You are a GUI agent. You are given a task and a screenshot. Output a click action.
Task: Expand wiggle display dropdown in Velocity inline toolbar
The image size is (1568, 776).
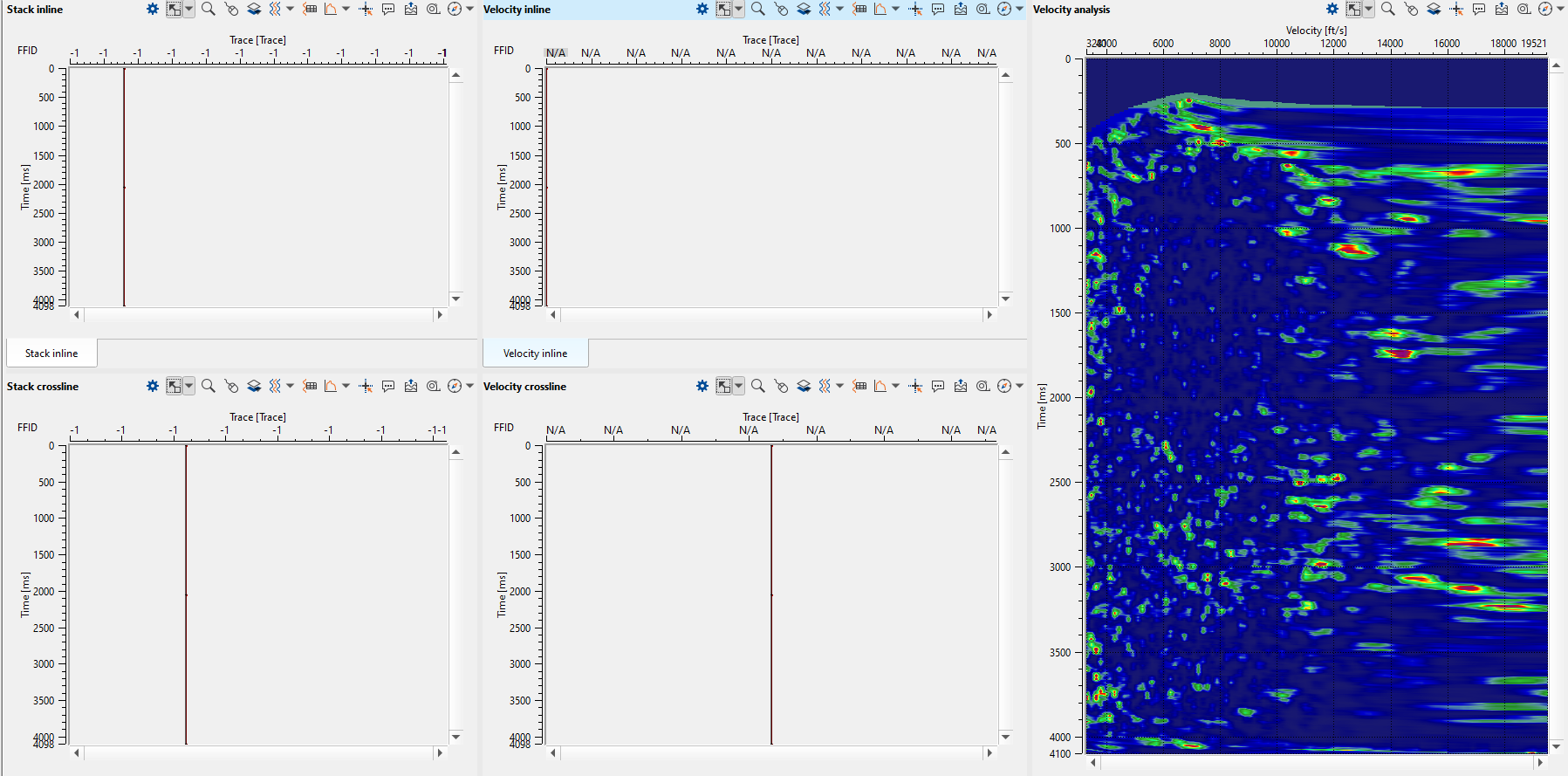point(840,10)
